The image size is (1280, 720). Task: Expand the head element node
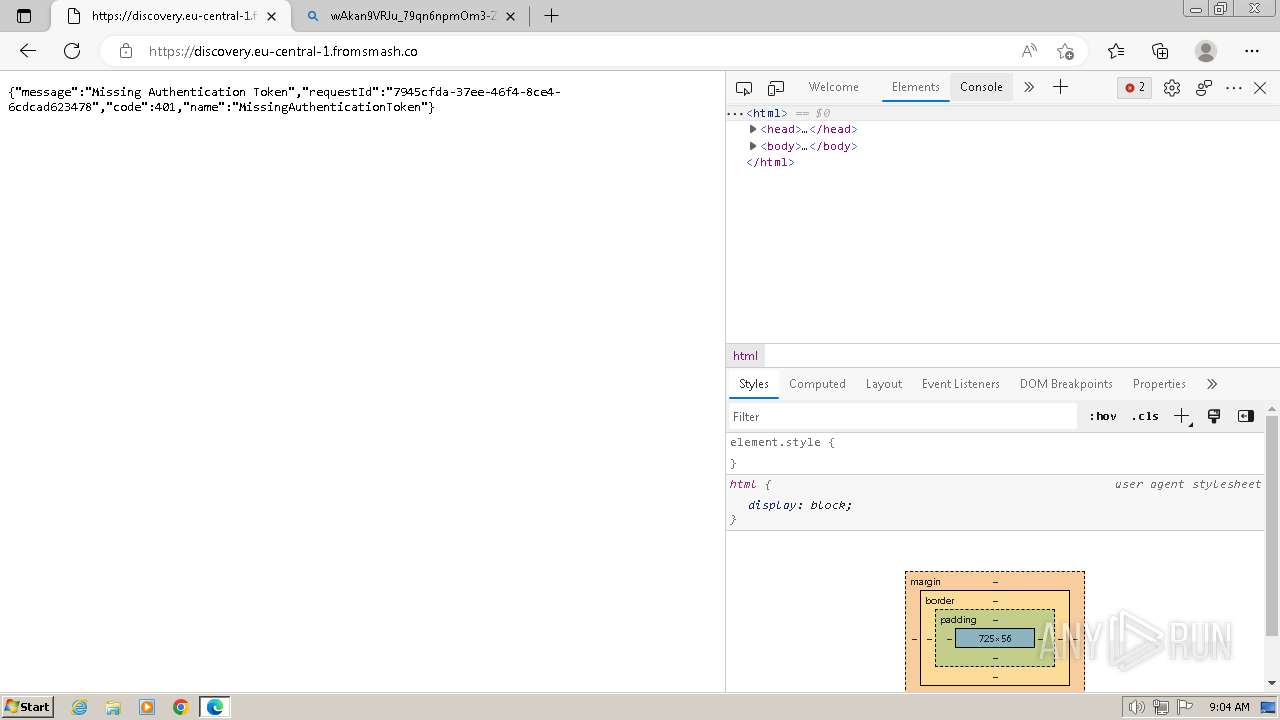[x=753, y=129]
